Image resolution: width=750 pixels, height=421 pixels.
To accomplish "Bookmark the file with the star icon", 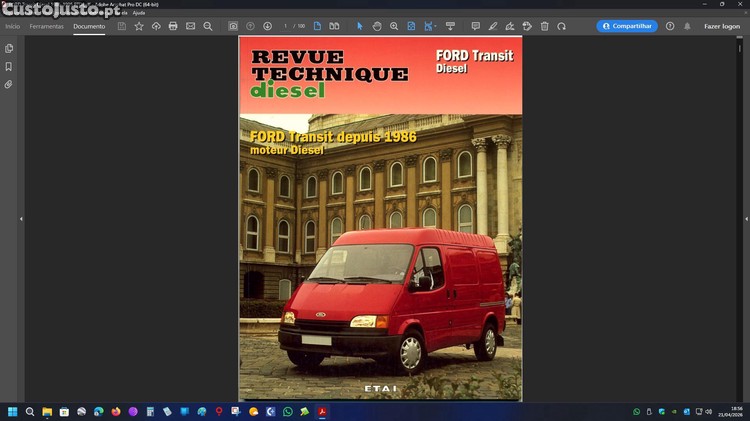I will click(139, 26).
